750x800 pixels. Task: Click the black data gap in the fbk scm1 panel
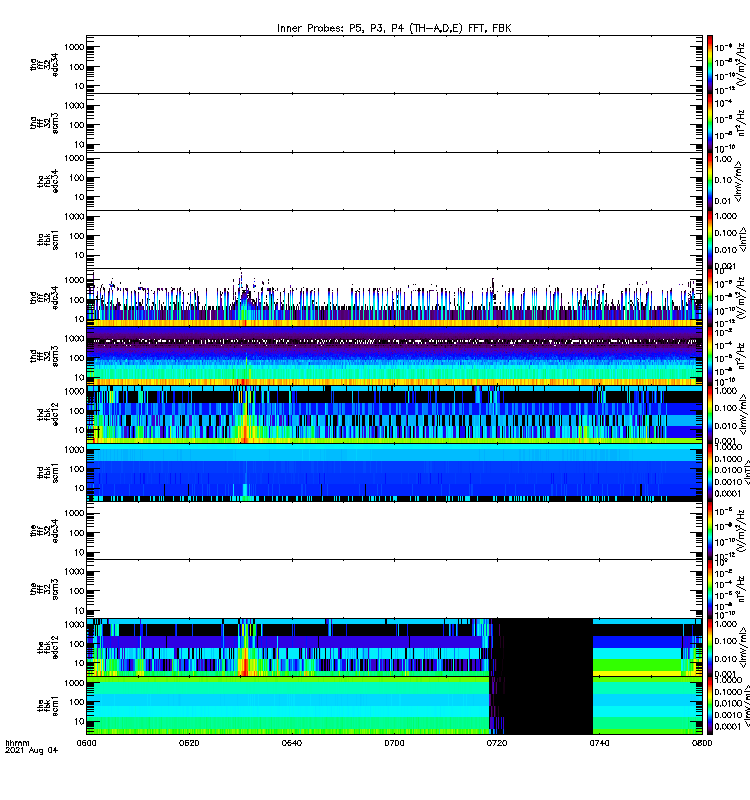coord(542,706)
